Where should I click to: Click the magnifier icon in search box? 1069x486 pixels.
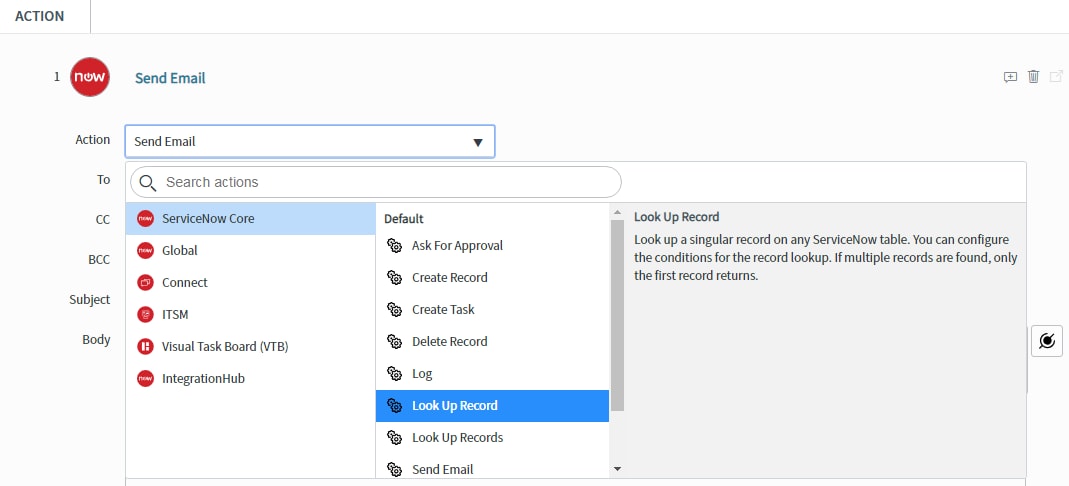(148, 183)
